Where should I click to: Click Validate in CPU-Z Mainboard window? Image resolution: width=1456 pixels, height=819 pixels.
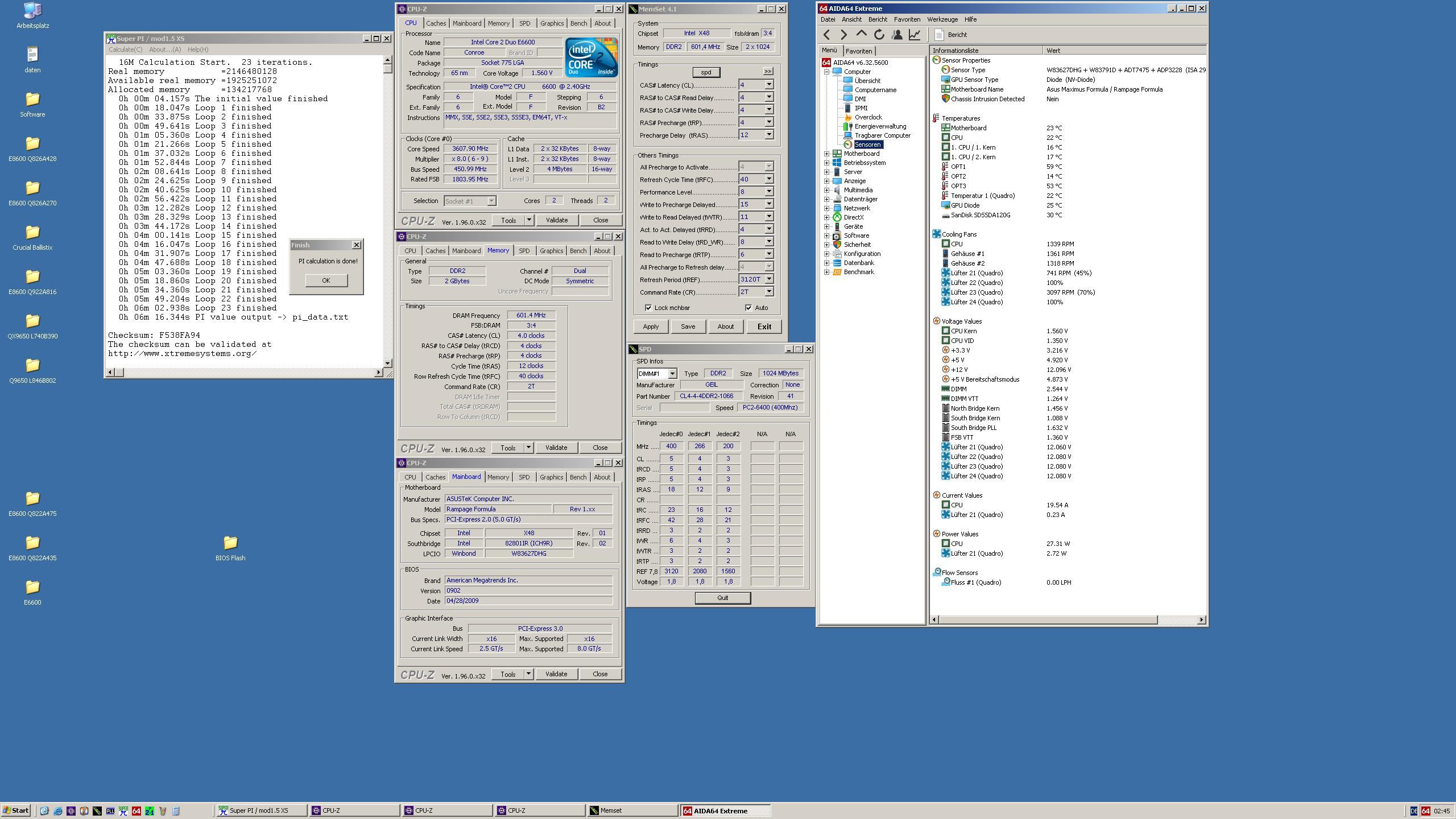pyautogui.click(x=556, y=674)
